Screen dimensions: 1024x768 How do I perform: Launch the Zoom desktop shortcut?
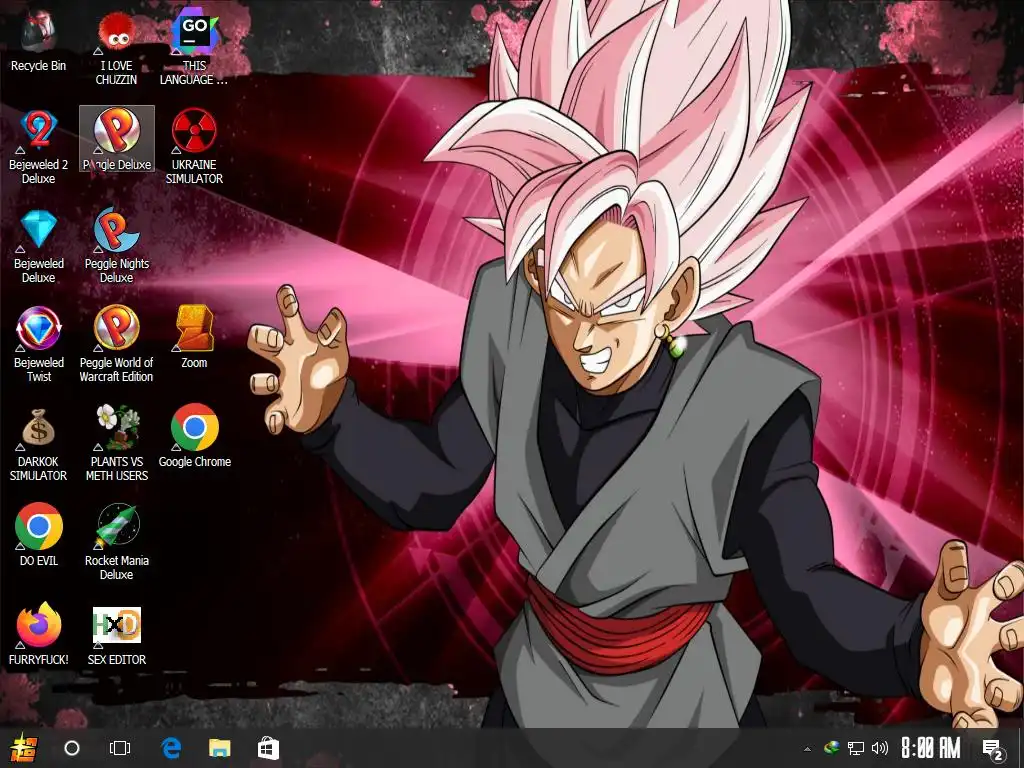194,338
